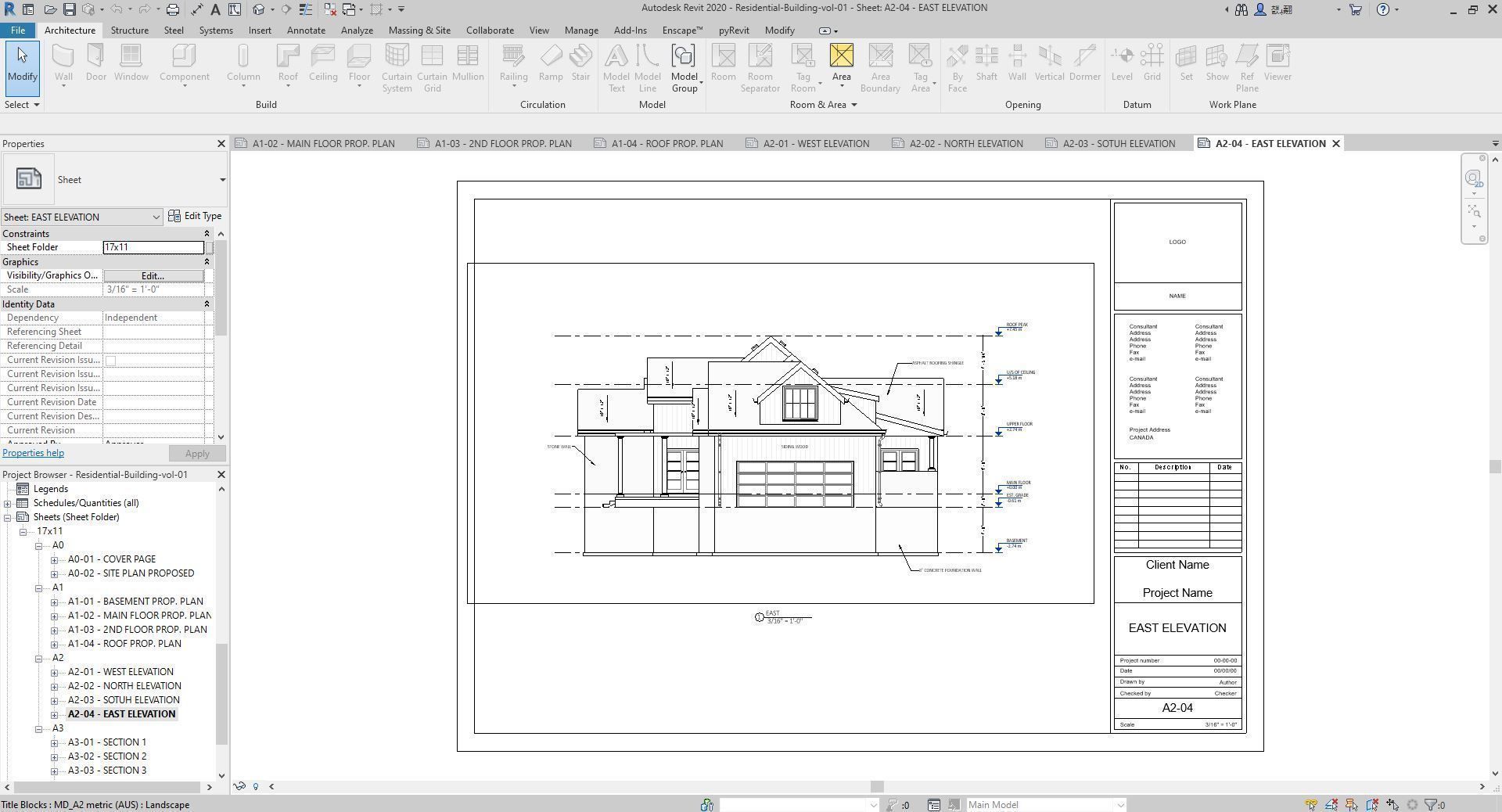
Task: Select the Wall tool in Build panel
Action: (63, 63)
